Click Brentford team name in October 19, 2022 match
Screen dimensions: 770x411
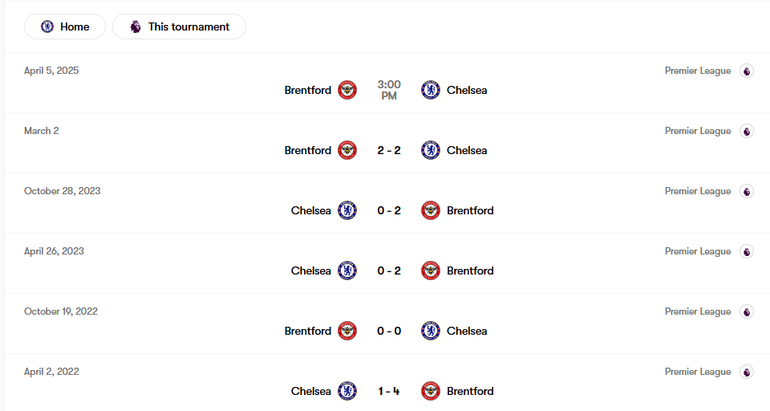pyautogui.click(x=307, y=331)
